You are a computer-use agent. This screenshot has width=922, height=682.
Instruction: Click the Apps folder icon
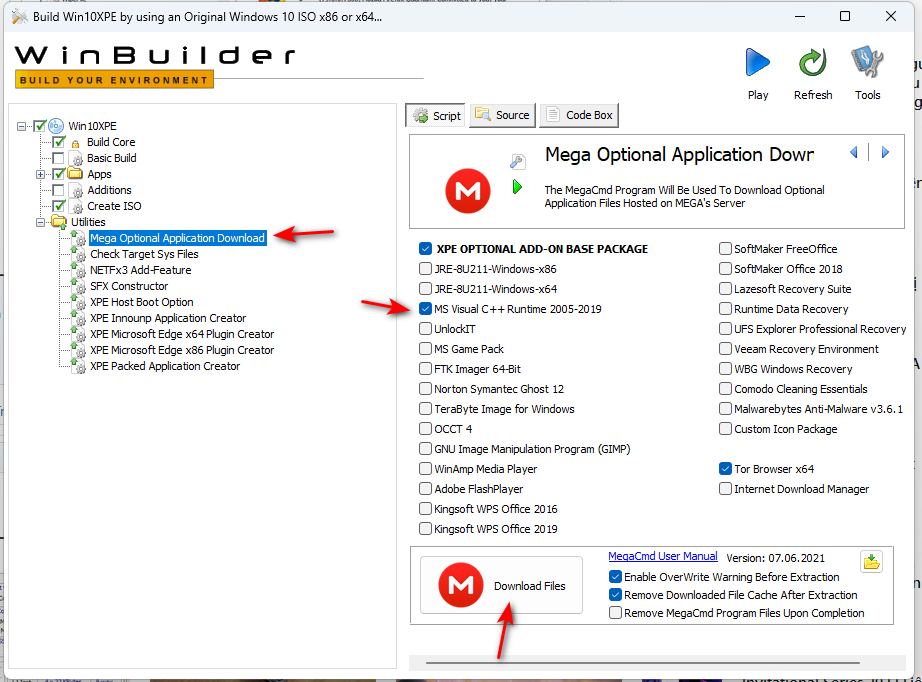[x=75, y=173]
